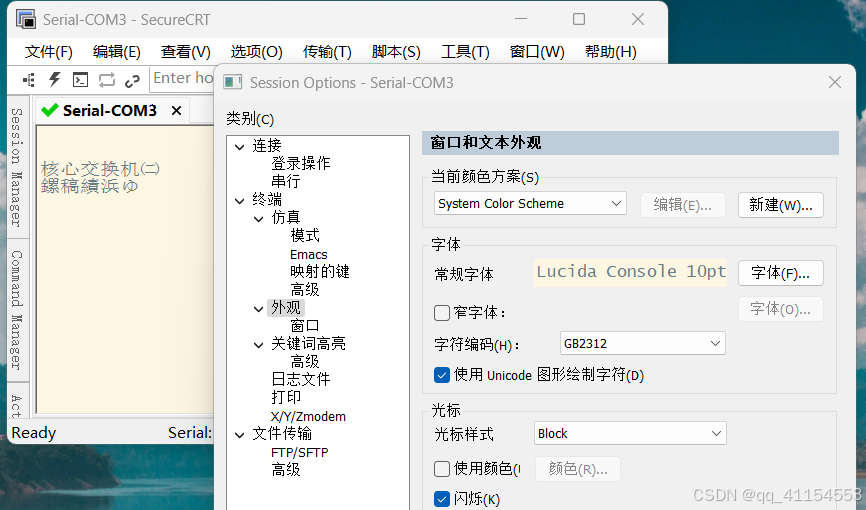This screenshot has height=510, width=866.
Task: Open the System Color Scheme dropdown
Action: point(530,203)
